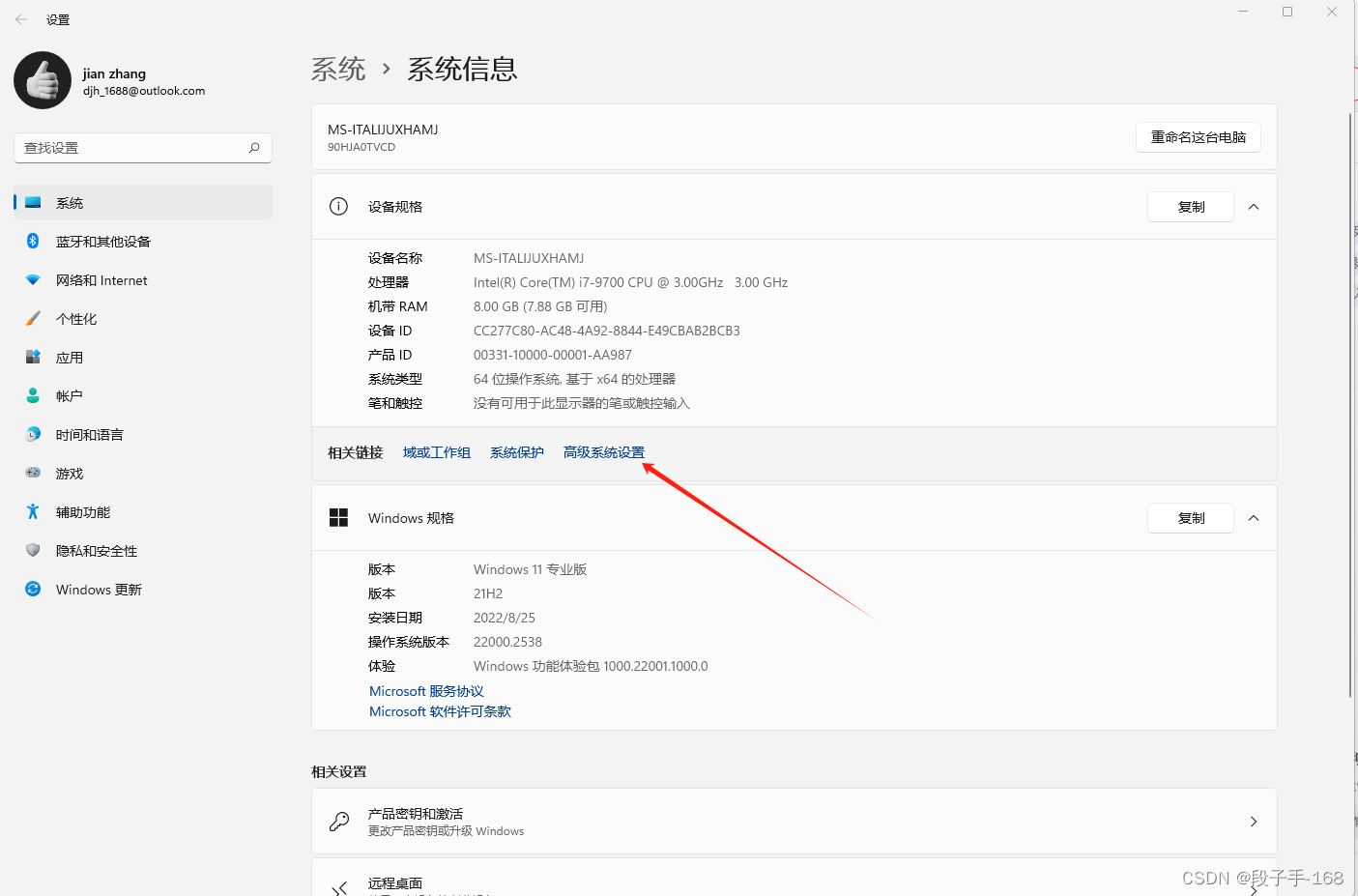Screen dimensions: 1358x896
Task: Open the 远程桌面 settings row
Action: (795, 878)
